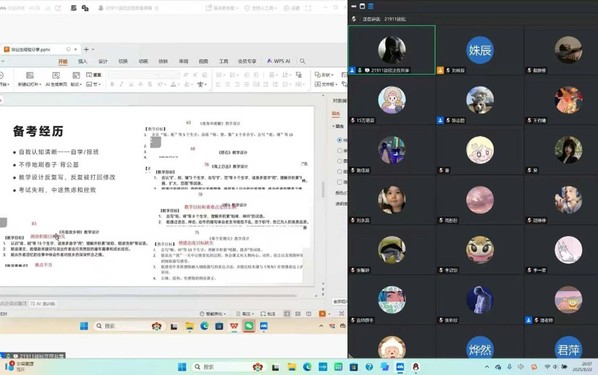Click the WPS AI ribbon tab
Screen dimensions: 598x375
tap(279, 61)
